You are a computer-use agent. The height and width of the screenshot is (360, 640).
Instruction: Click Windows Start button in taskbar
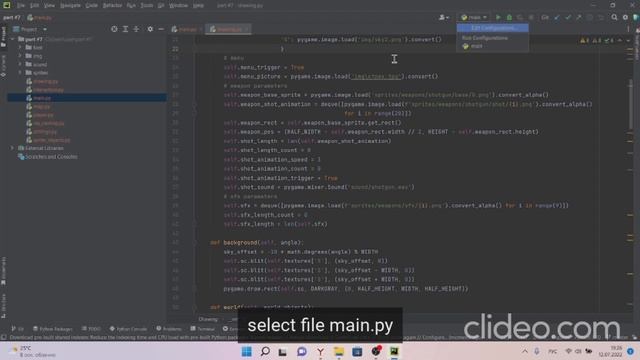247,351
